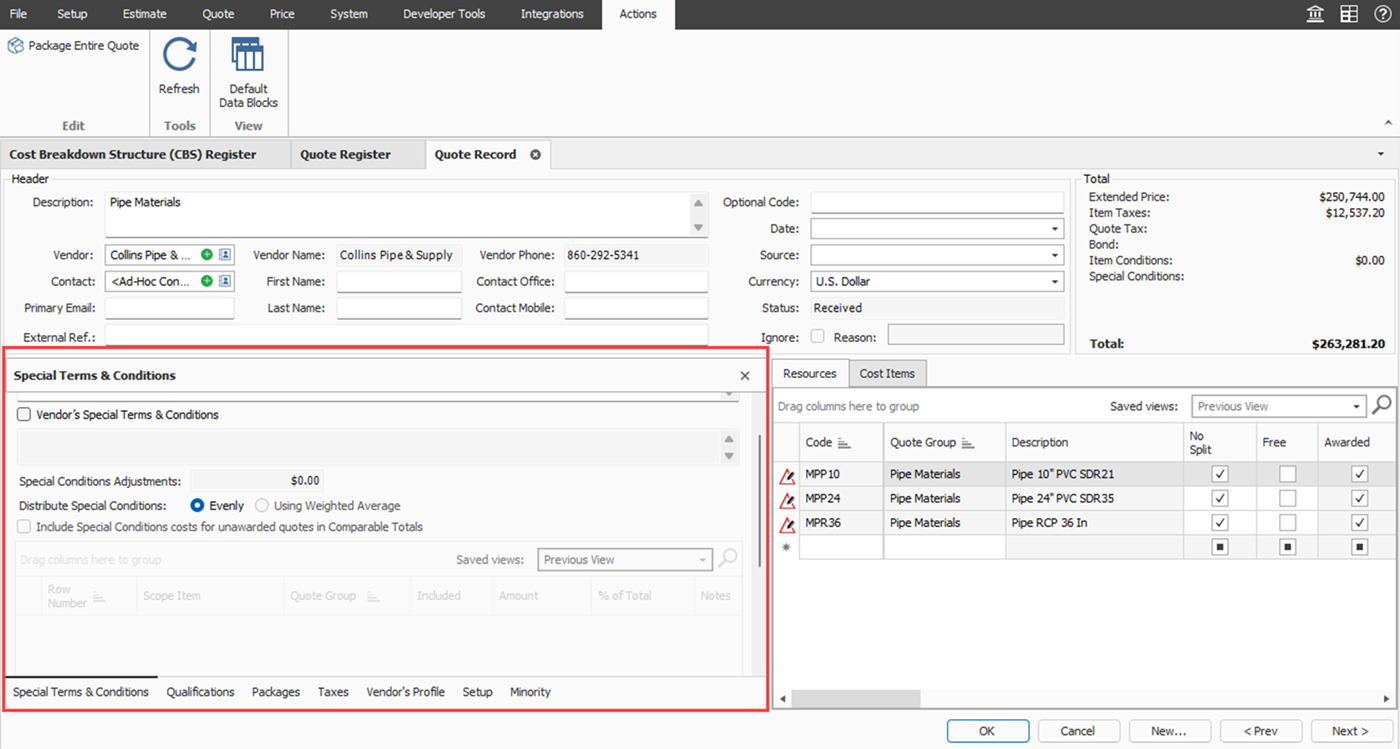Click the OK button
The width and height of the screenshot is (1400, 749).
987,731
